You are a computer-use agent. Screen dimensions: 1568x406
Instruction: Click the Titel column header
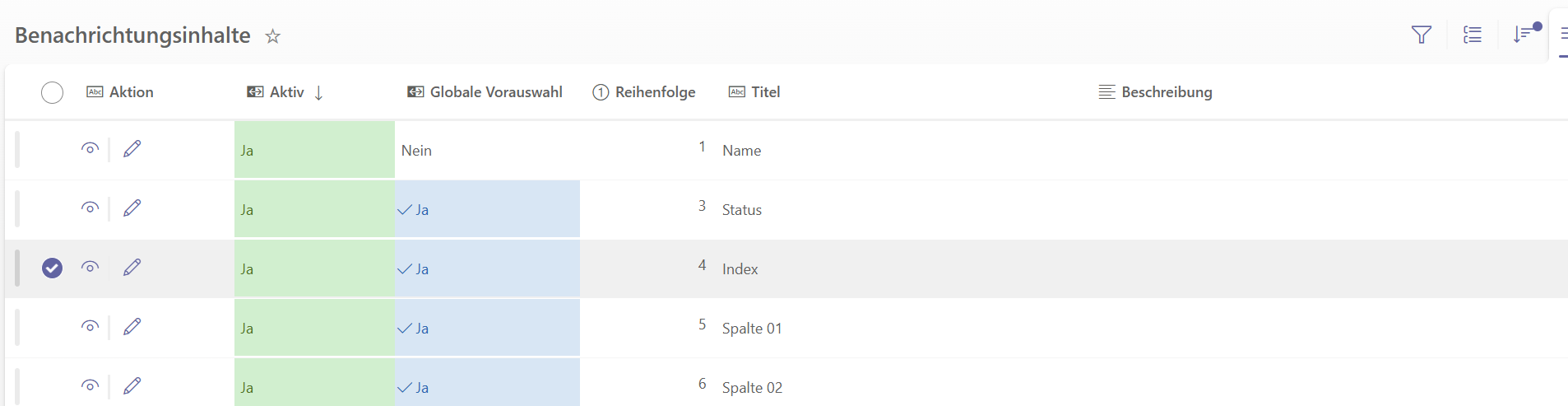[765, 92]
